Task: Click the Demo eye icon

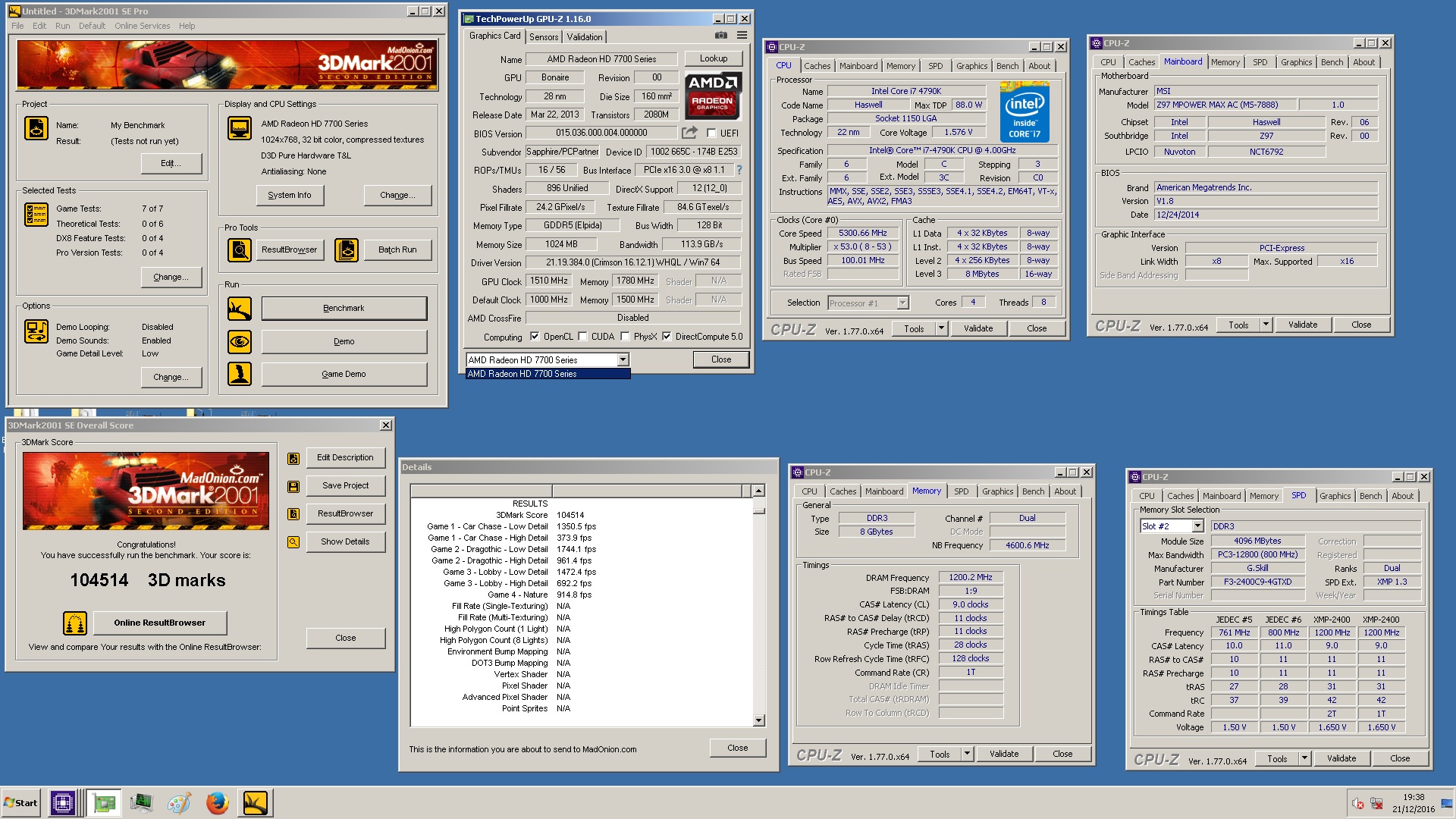Action: [x=240, y=342]
